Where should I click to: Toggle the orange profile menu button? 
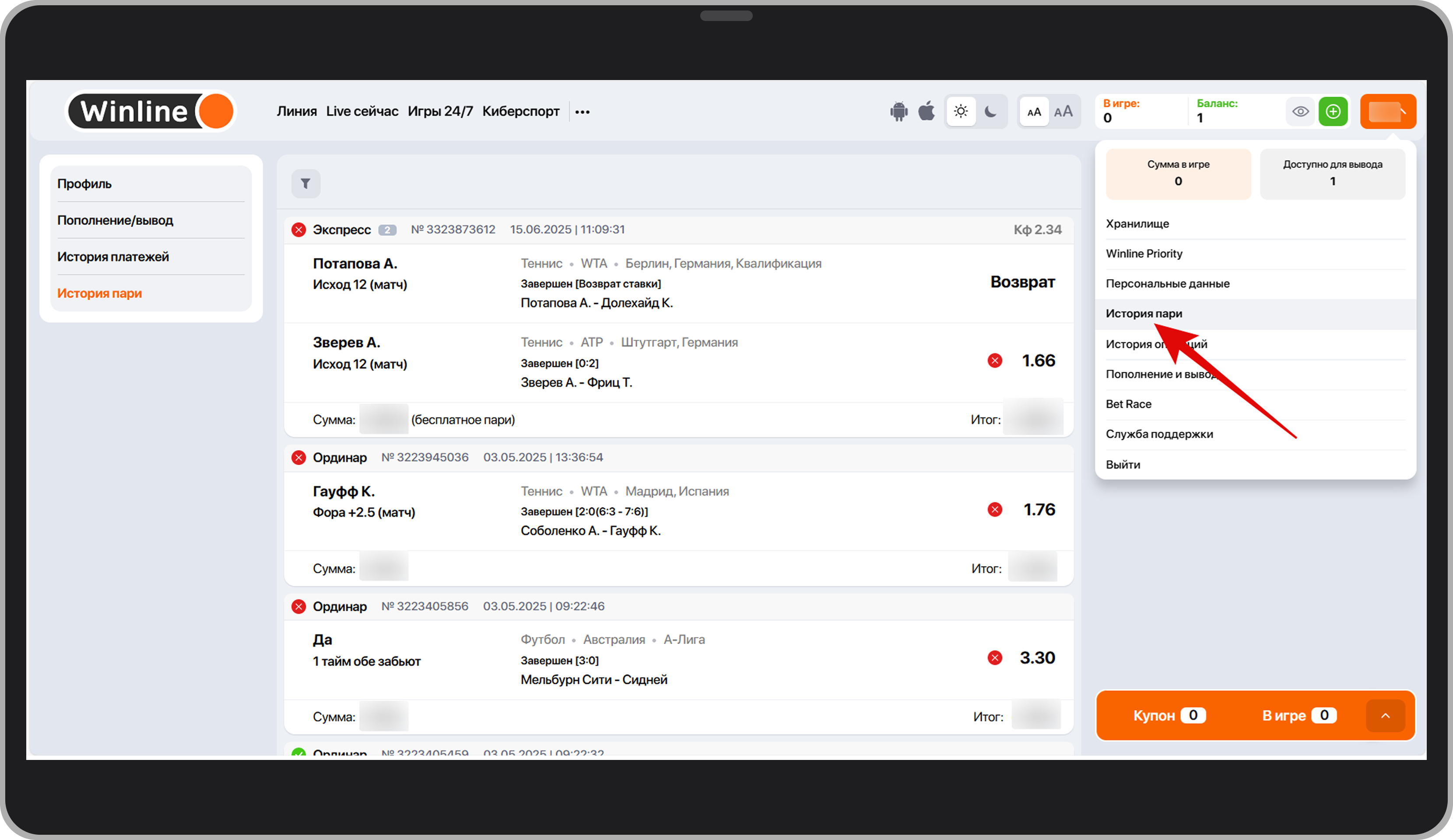click(1387, 111)
